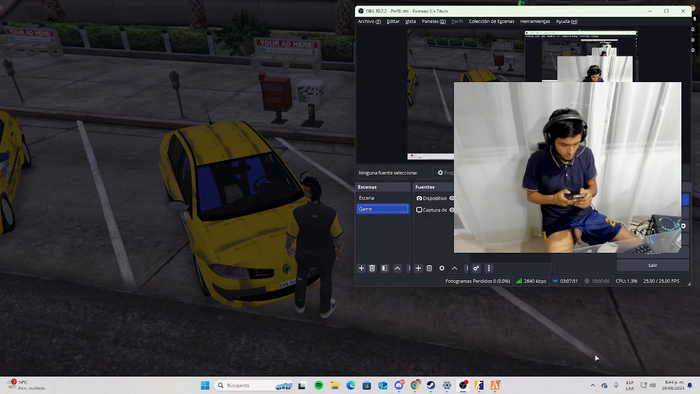
Task: Open the Colección de Escenas menu
Action: point(491,21)
